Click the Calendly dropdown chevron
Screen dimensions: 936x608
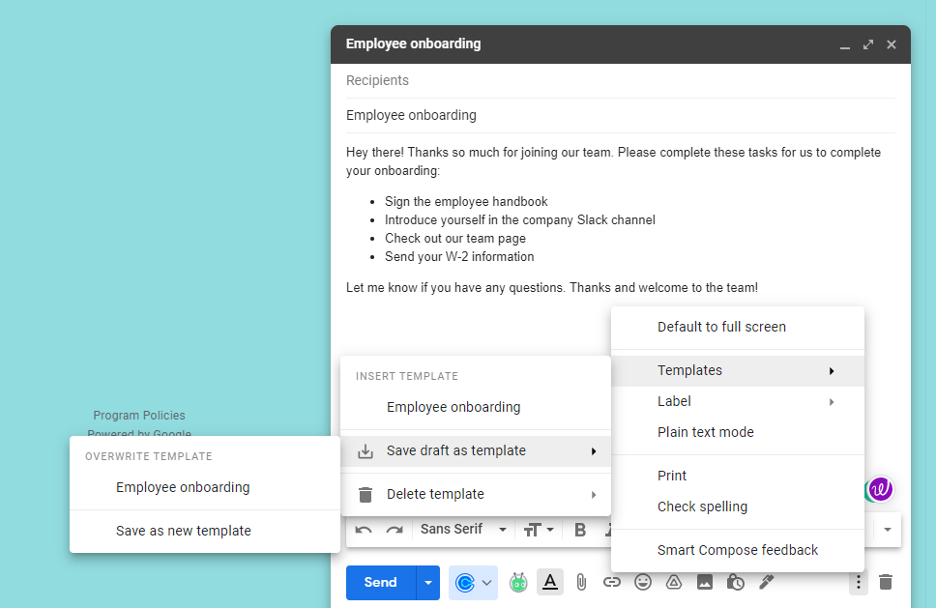pos(487,583)
